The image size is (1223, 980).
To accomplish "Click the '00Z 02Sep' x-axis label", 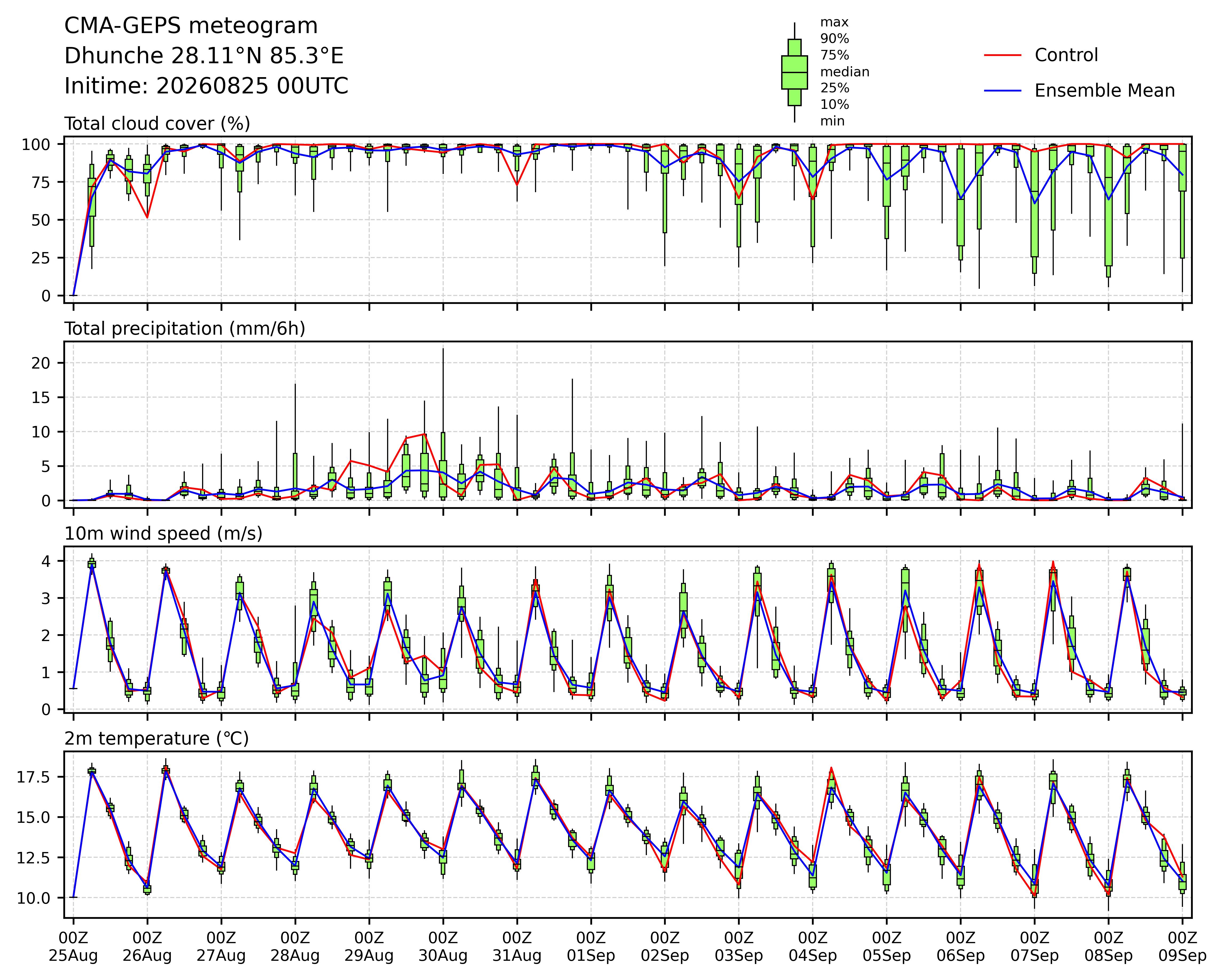I will point(665,947).
